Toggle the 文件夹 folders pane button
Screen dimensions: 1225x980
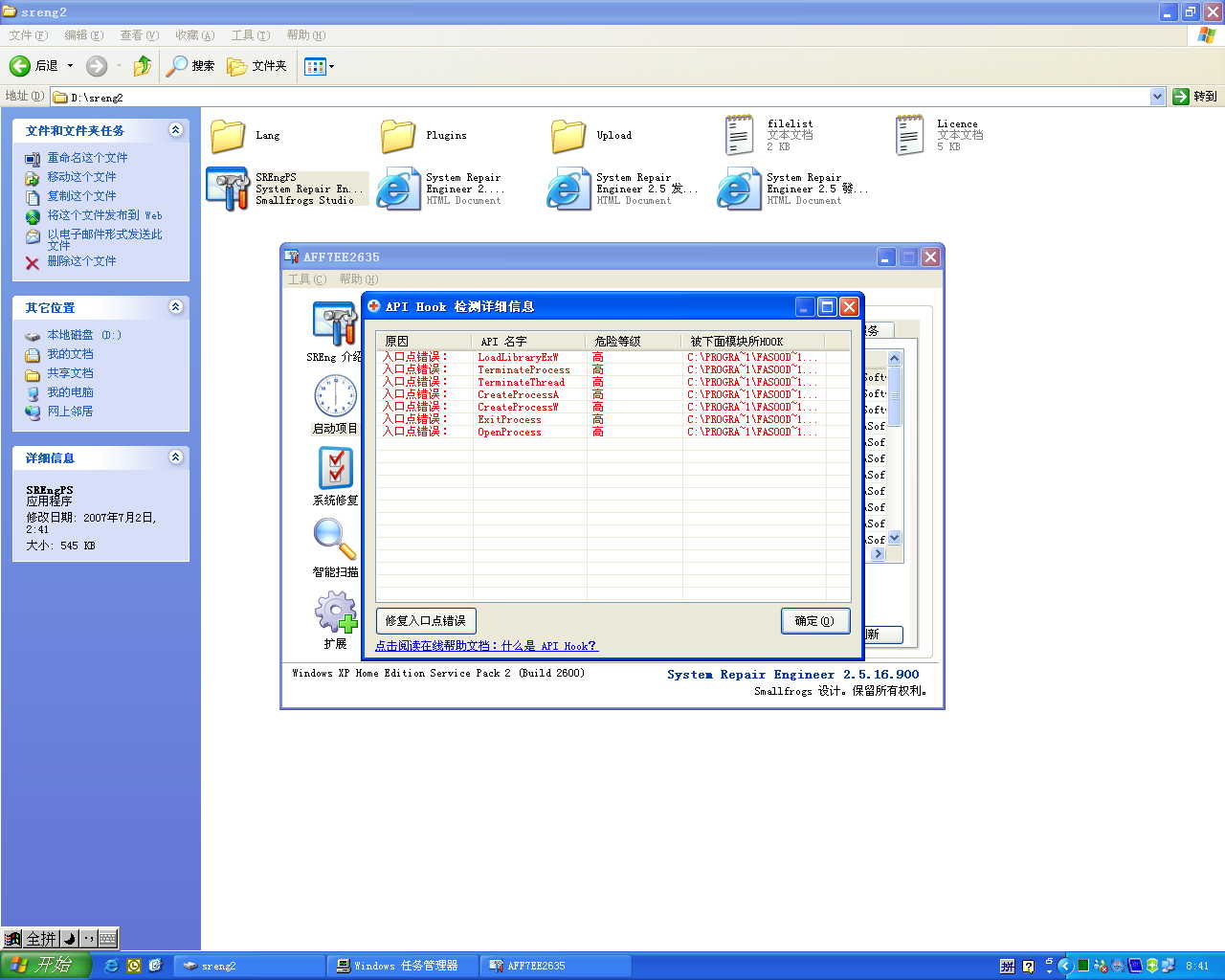(257, 66)
